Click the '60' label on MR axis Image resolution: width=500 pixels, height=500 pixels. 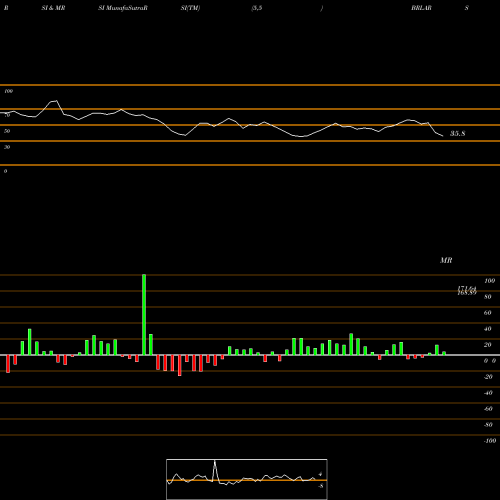(x=488, y=313)
